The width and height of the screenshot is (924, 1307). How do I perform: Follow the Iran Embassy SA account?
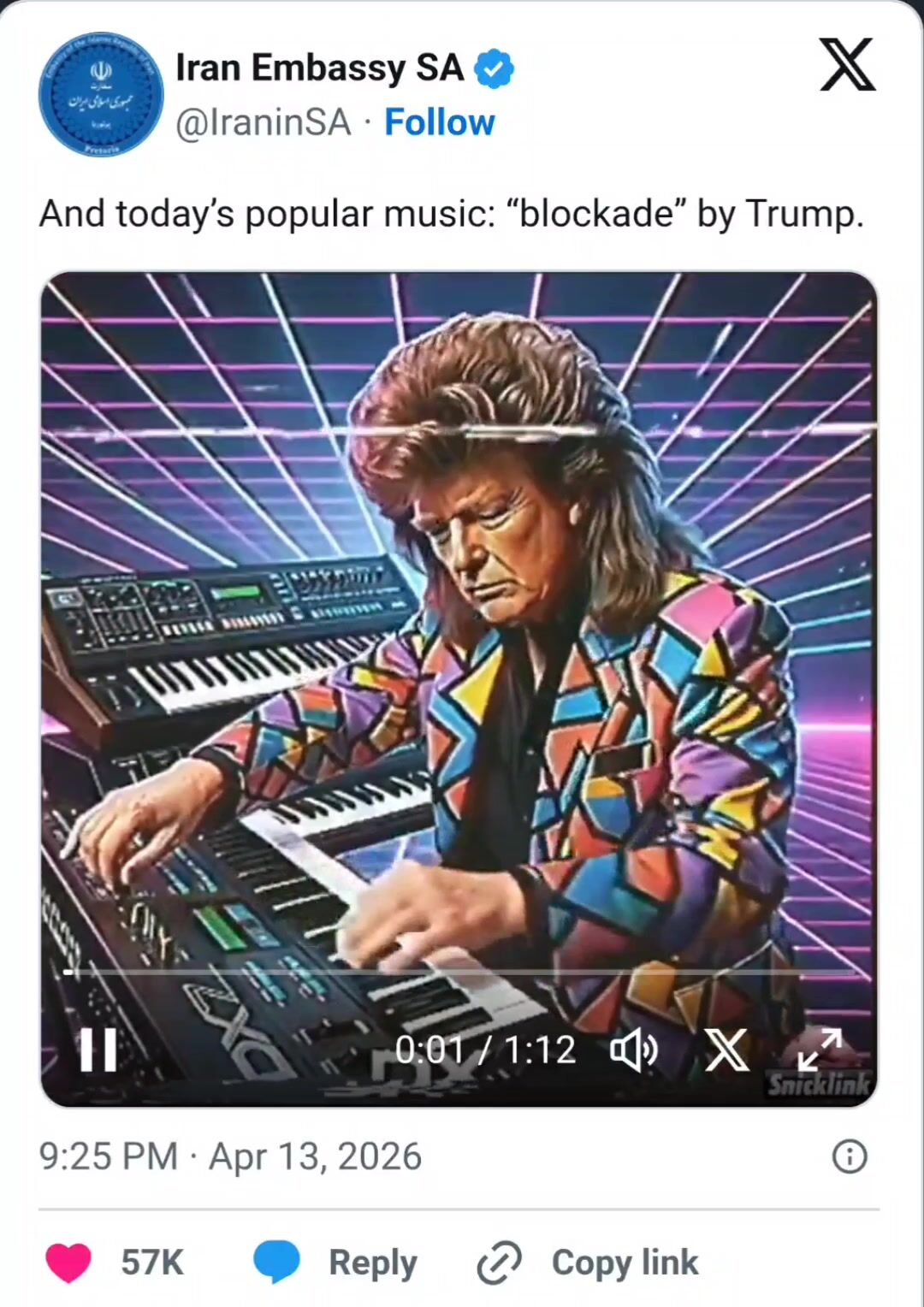(x=440, y=122)
